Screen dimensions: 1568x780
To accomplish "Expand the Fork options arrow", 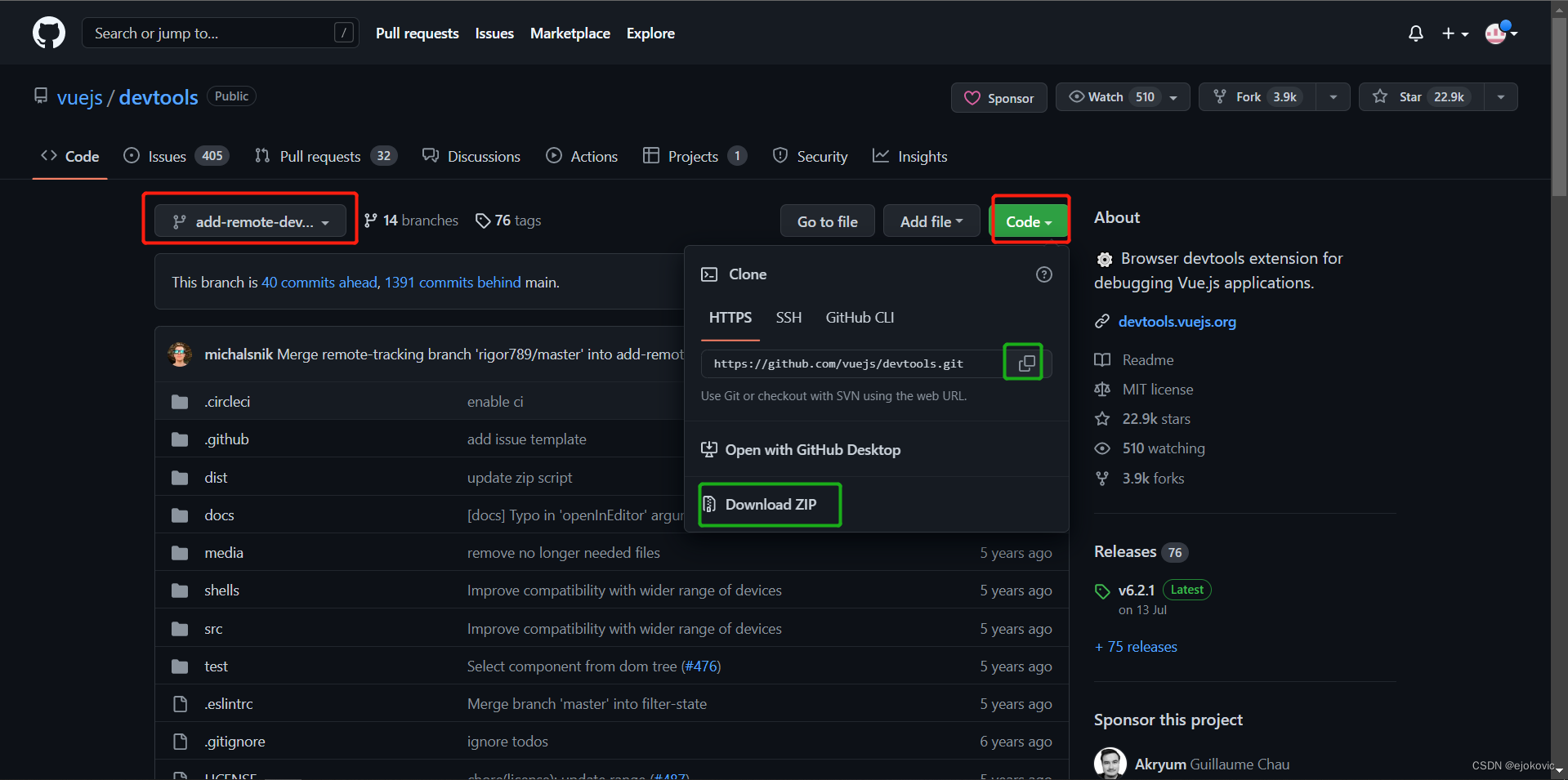I will (1333, 97).
